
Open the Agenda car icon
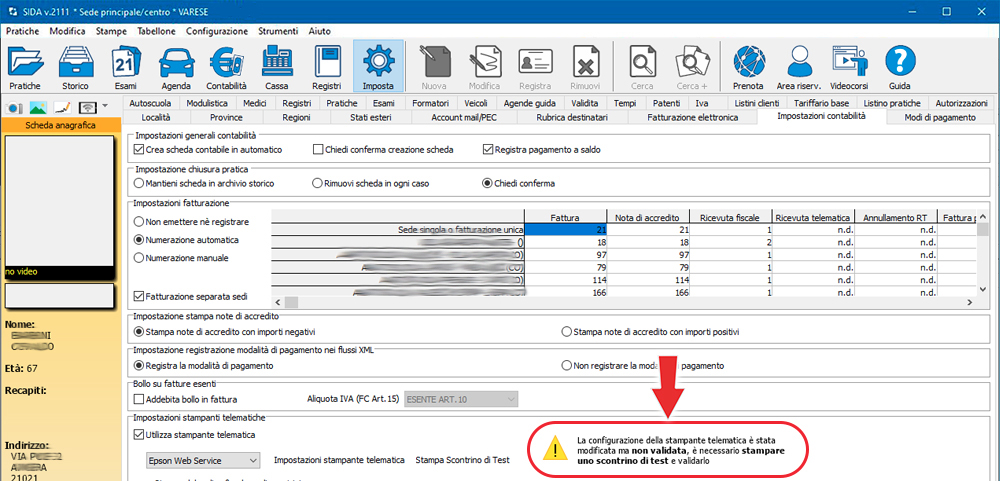[175, 66]
